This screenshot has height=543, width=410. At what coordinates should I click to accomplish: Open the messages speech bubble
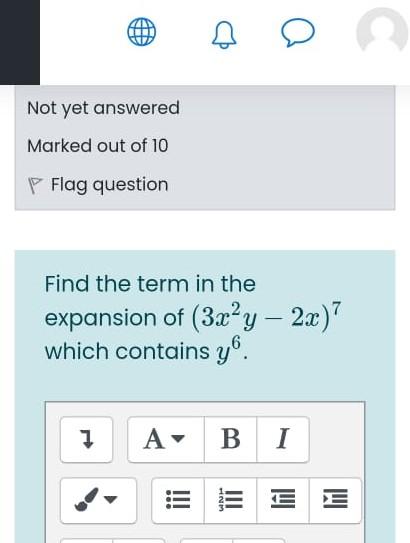click(298, 32)
